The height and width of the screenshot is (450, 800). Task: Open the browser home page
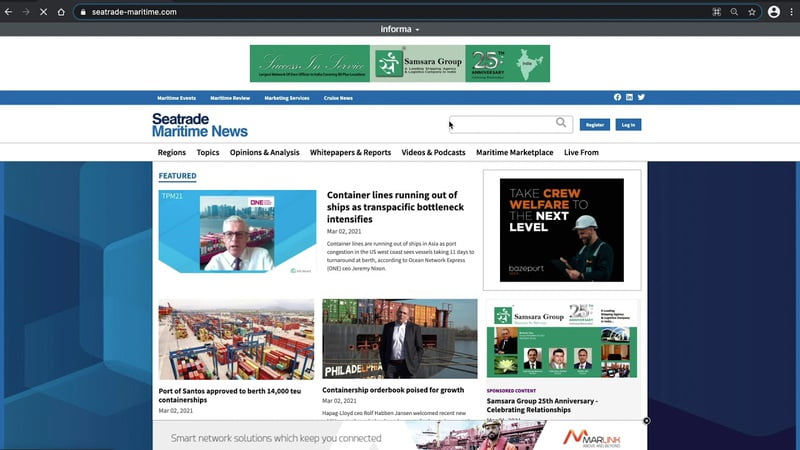coord(61,12)
